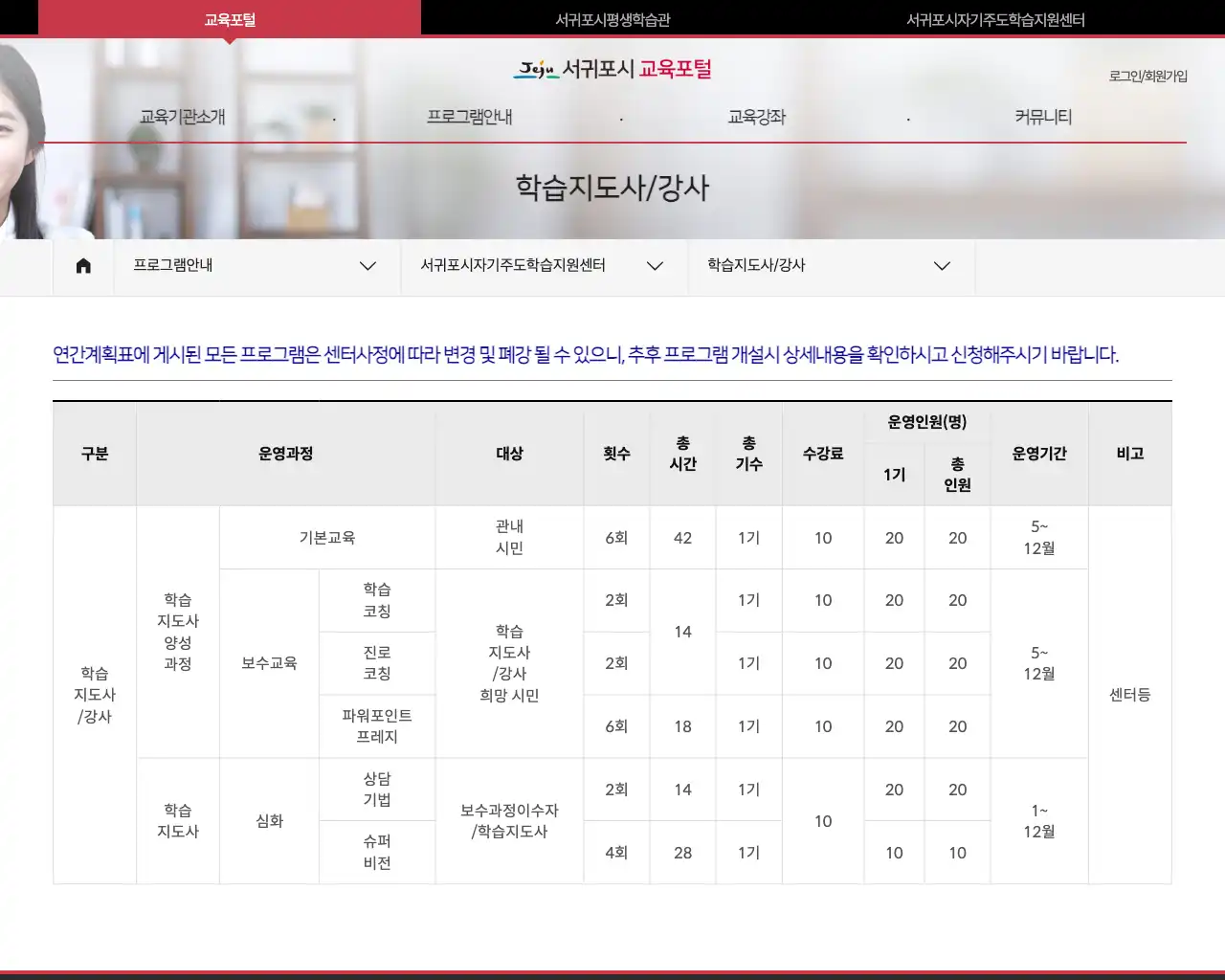Open the 교육기관소개 menu
Image resolution: width=1225 pixels, height=980 pixels.
[182, 117]
